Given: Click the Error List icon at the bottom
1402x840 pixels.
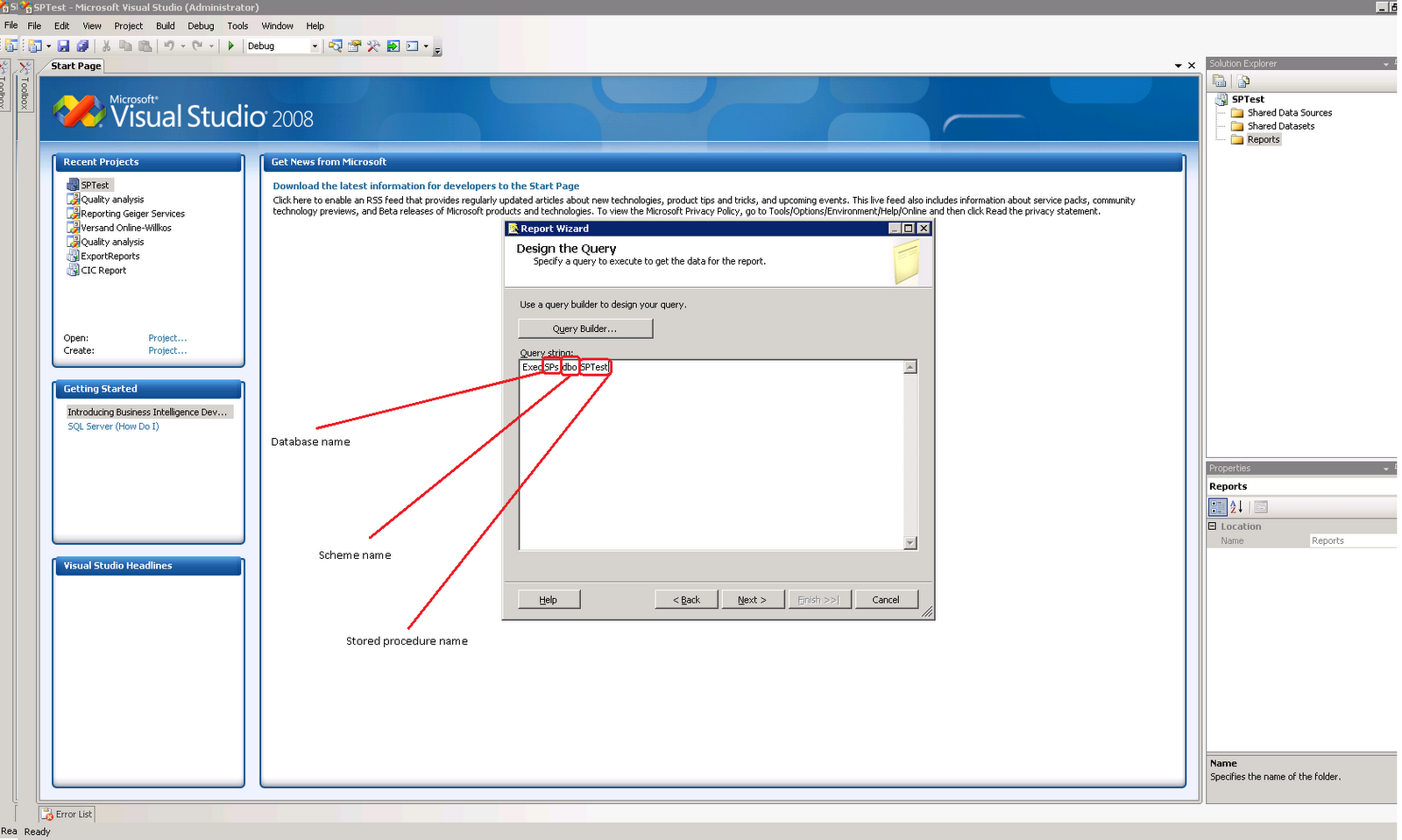Looking at the screenshot, I should (47, 815).
